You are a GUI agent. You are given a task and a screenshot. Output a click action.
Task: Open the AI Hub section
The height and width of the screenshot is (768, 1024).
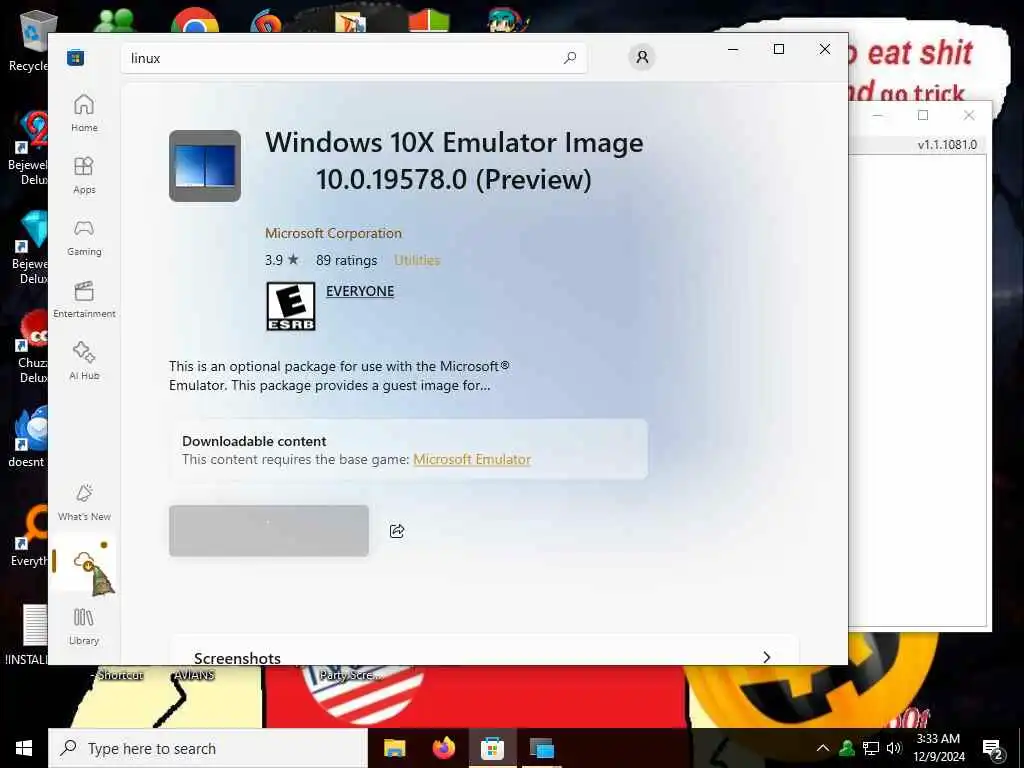click(x=84, y=361)
